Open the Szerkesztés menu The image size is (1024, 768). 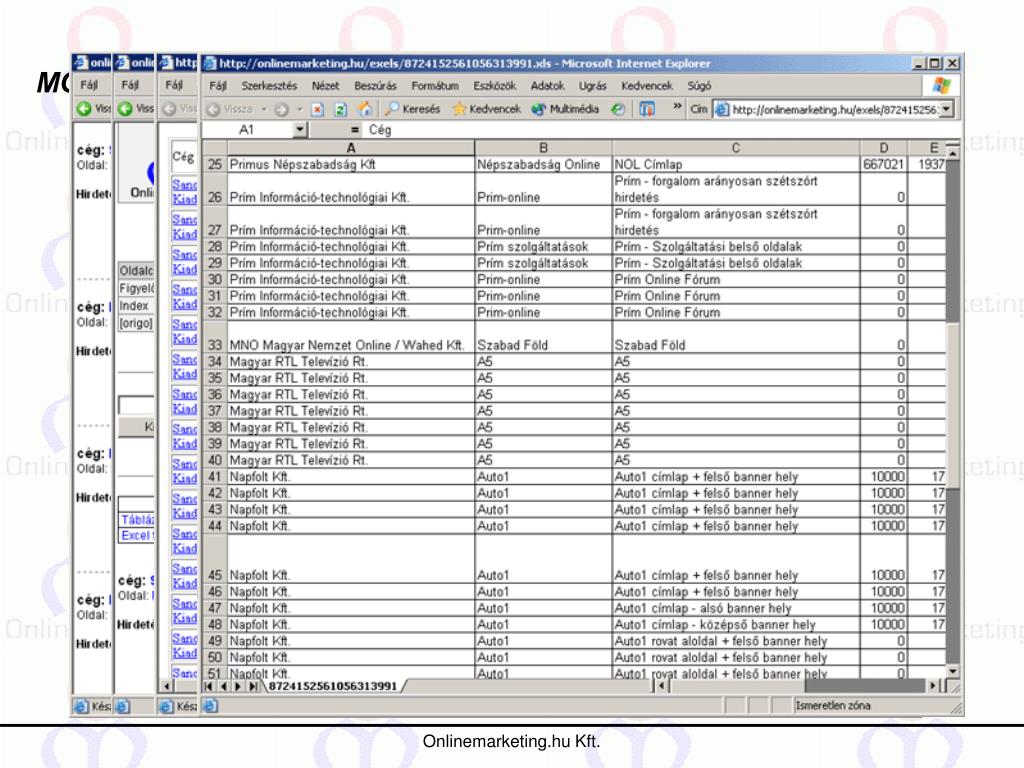click(269, 86)
